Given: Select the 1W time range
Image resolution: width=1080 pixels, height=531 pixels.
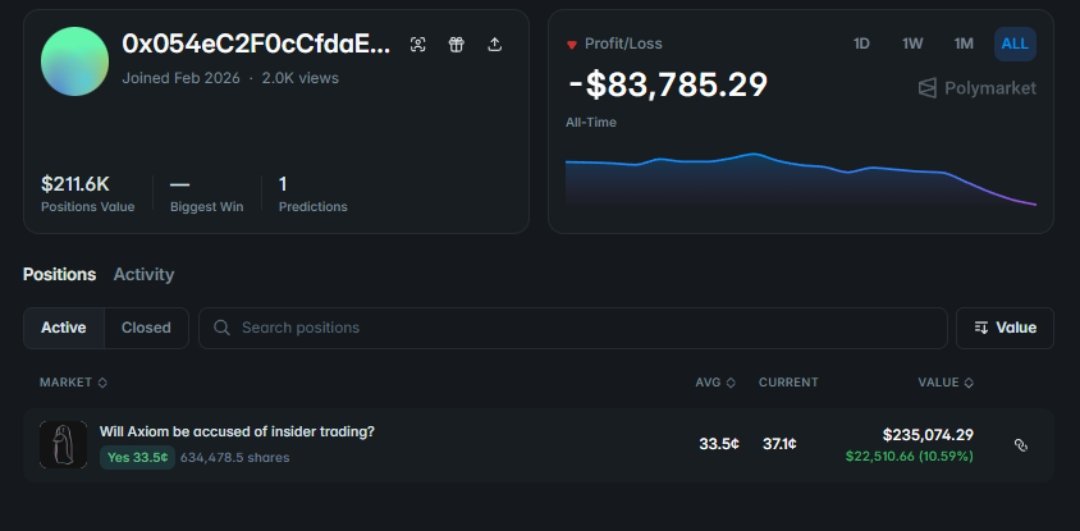Looking at the screenshot, I should point(912,44).
